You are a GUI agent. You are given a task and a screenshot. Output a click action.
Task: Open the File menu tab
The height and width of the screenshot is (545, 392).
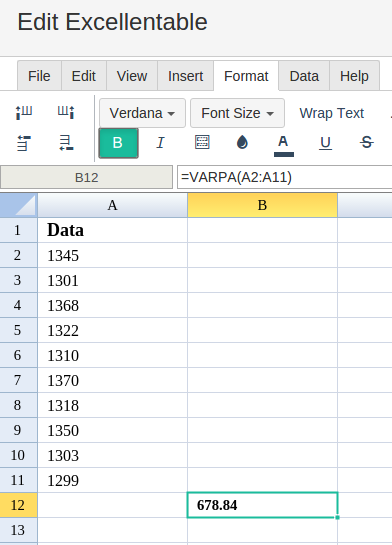(39, 76)
